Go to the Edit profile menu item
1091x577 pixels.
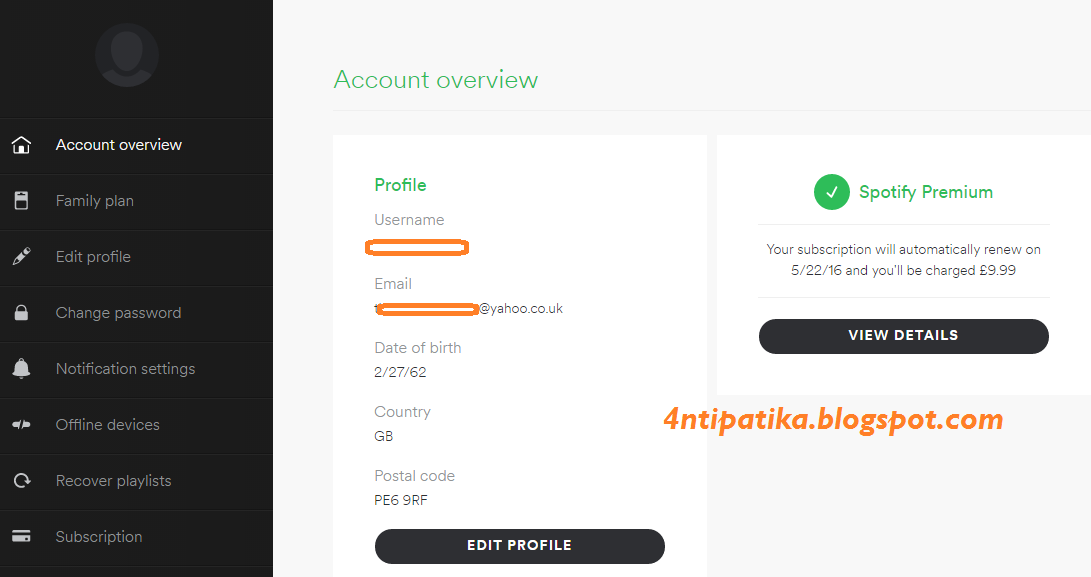[93, 257]
